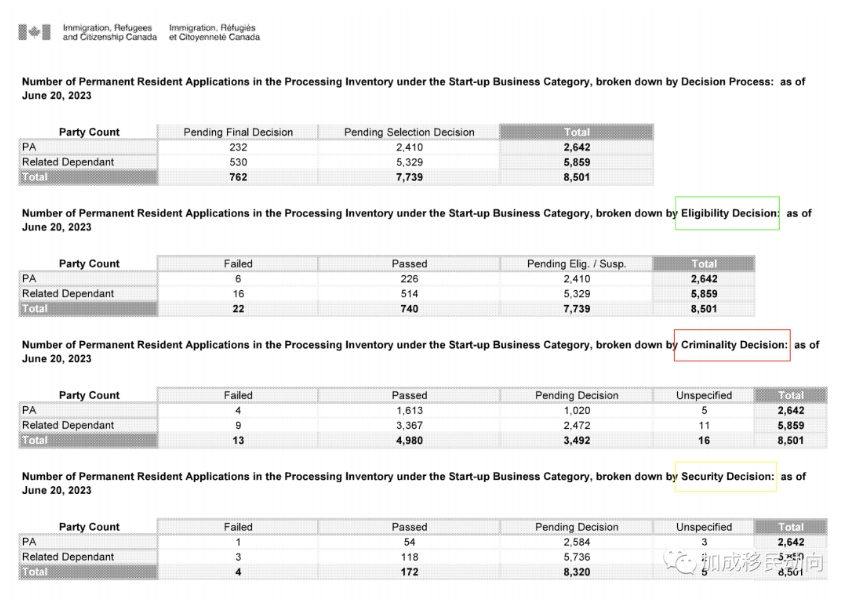Click the bold total 3,492
The width and height of the screenshot is (850, 606).
pyautogui.click(x=577, y=441)
